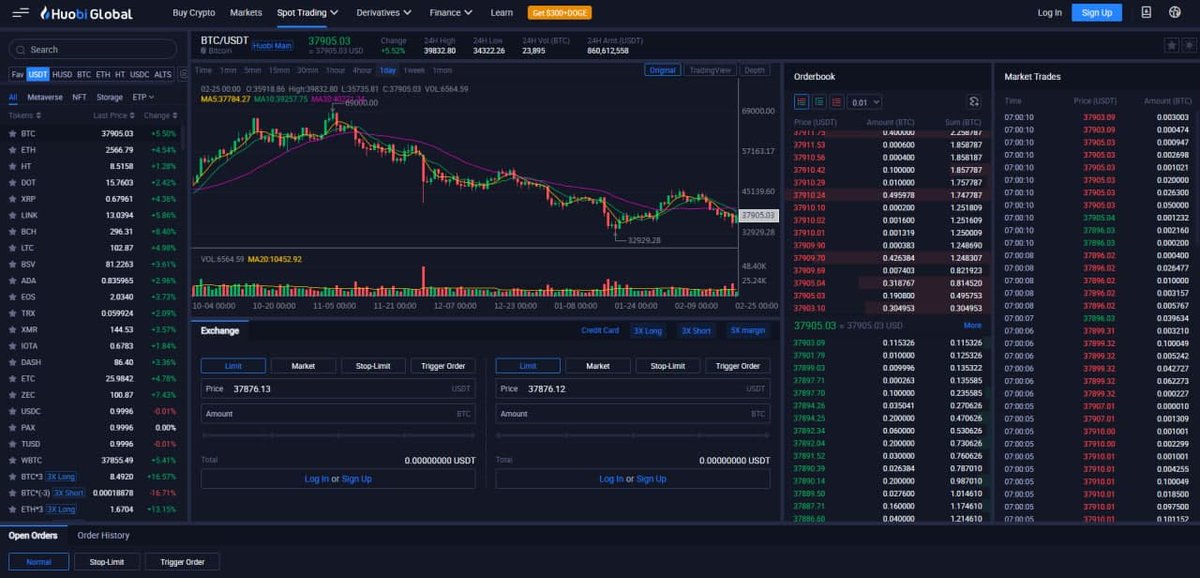Click More link in orderbook
Viewport: 1200px width, 578px height.
tap(972, 326)
